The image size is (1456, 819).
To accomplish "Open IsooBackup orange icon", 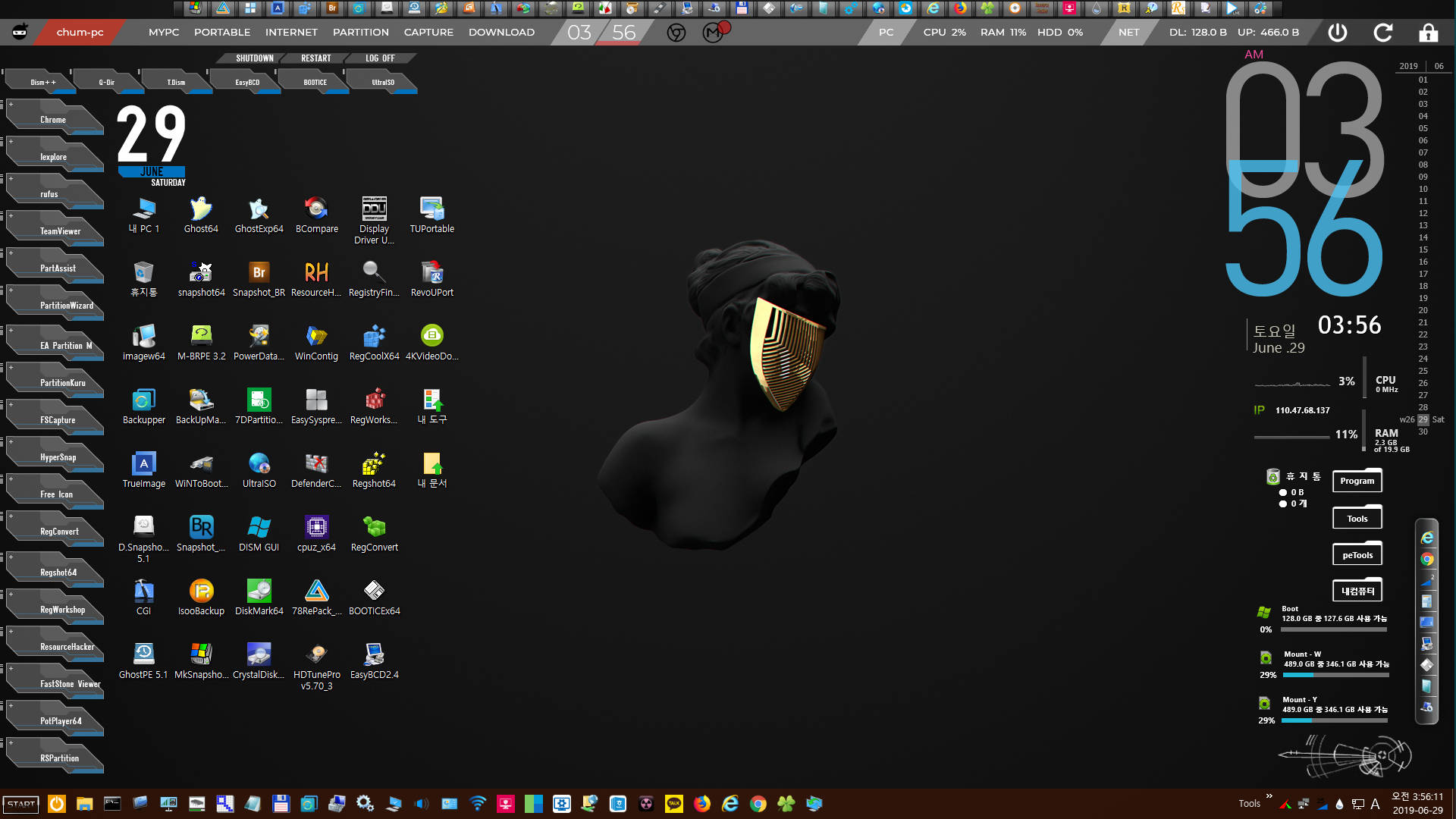I will click(201, 597).
